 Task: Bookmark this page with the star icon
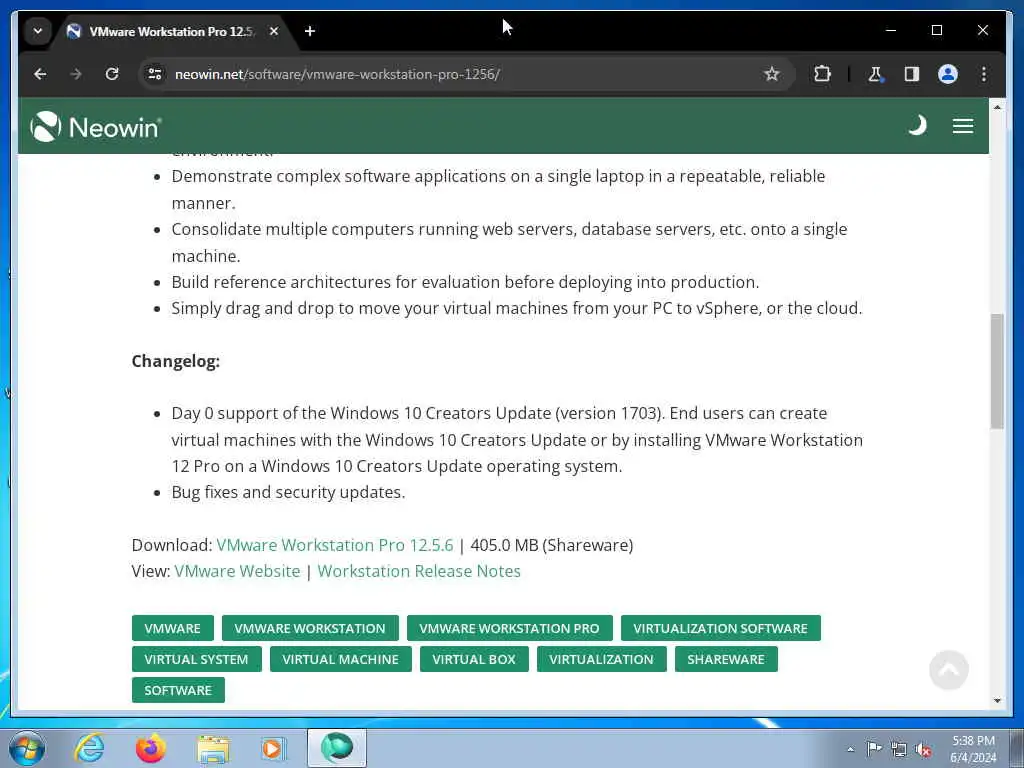(x=772, y=74)
